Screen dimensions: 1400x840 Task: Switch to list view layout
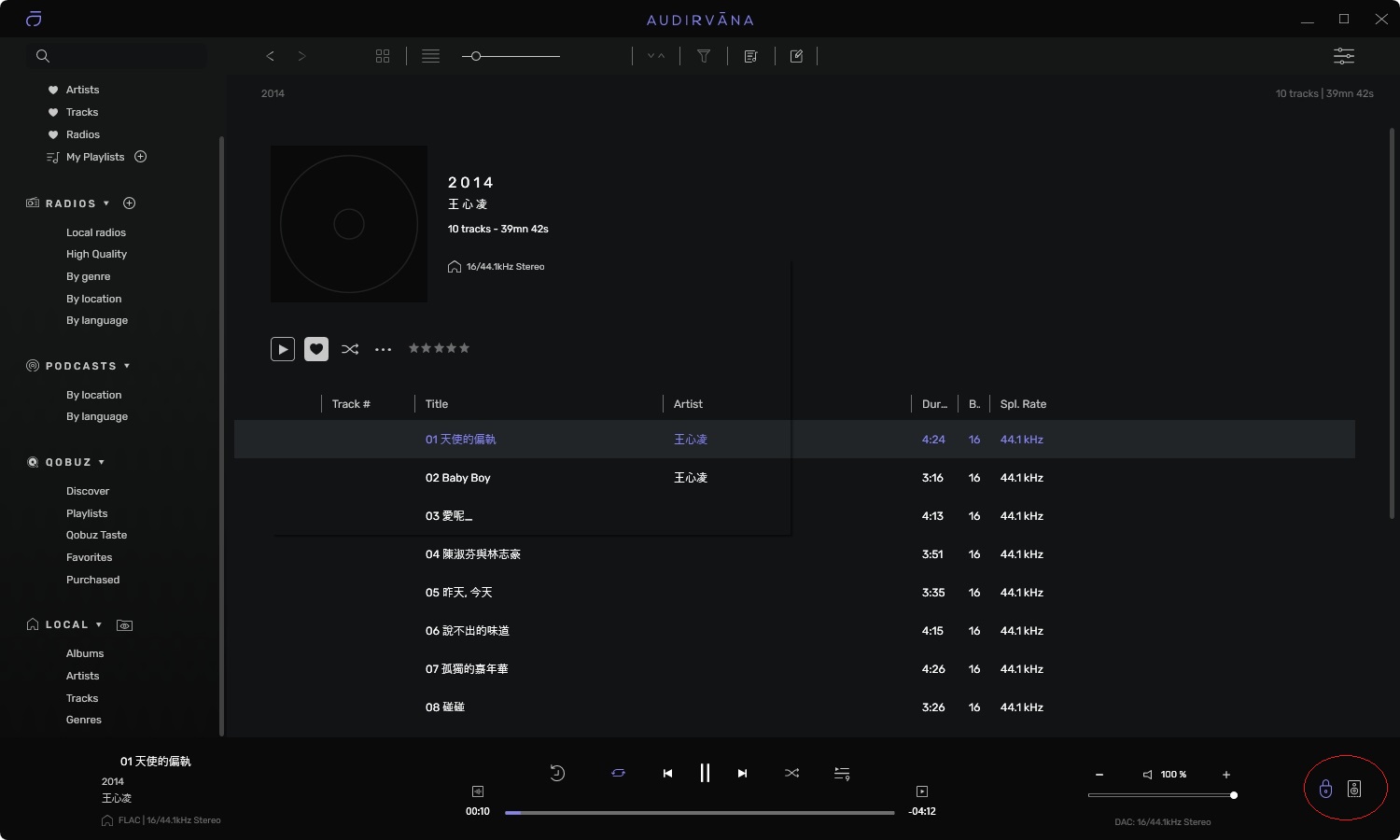430,56
